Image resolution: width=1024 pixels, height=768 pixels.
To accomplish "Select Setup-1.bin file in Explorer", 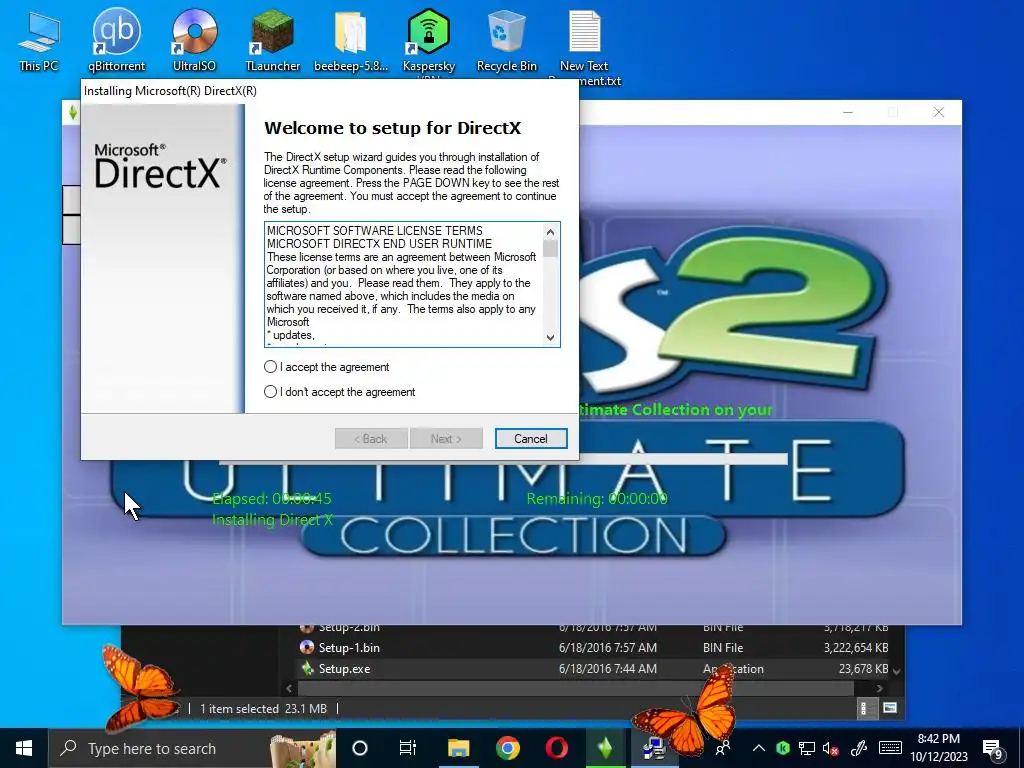I will (x=349, y=648).
